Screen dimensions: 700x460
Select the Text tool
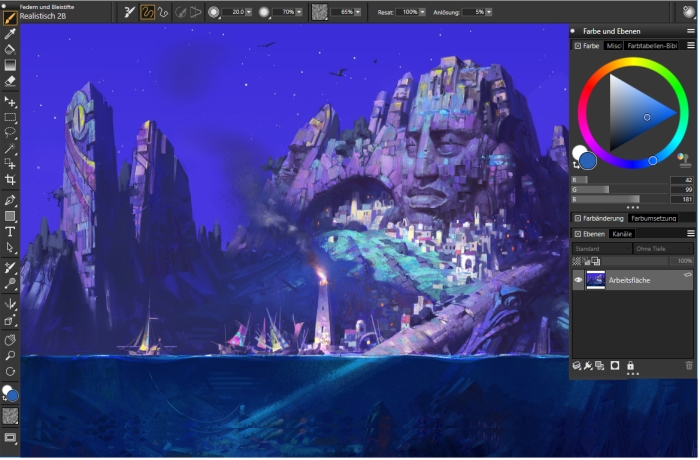[10, 231]
